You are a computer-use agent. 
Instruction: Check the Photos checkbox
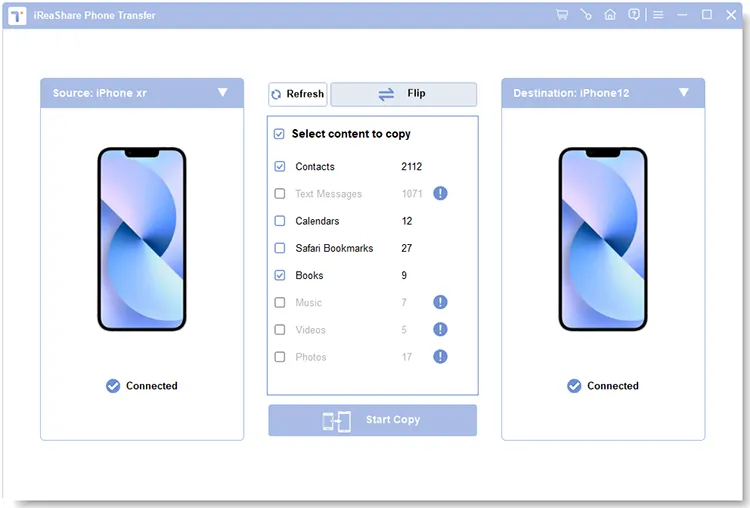[280, 357]
